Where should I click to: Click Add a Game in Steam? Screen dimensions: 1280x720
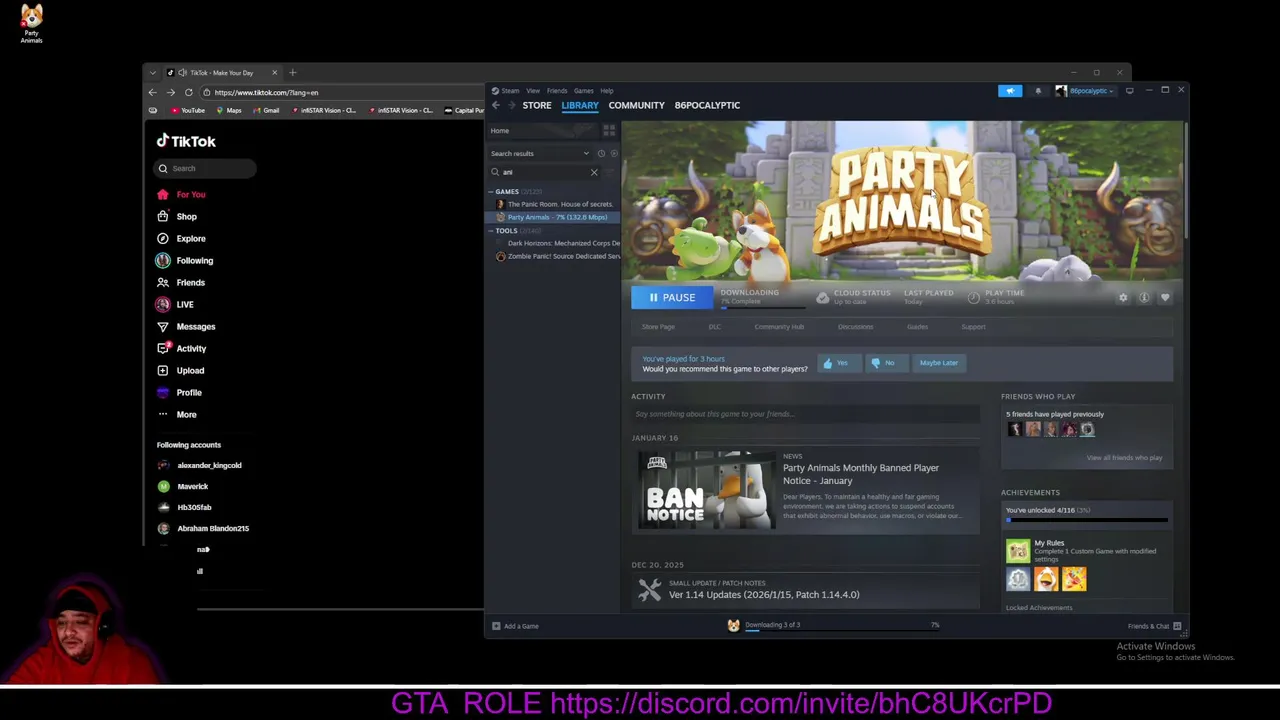(x=515, y=626)
